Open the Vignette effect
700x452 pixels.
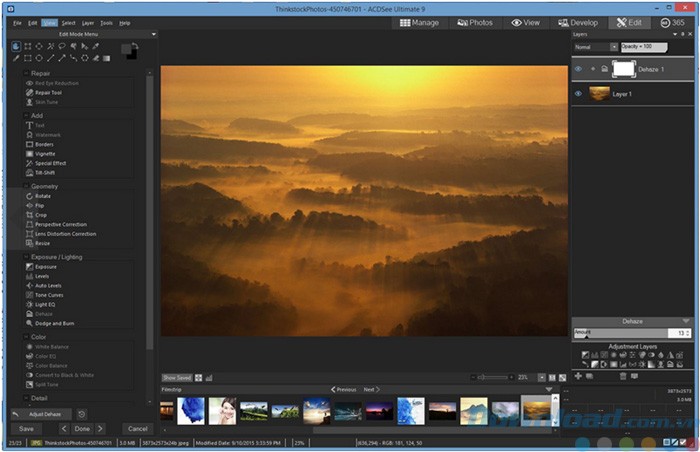point(45,153)
